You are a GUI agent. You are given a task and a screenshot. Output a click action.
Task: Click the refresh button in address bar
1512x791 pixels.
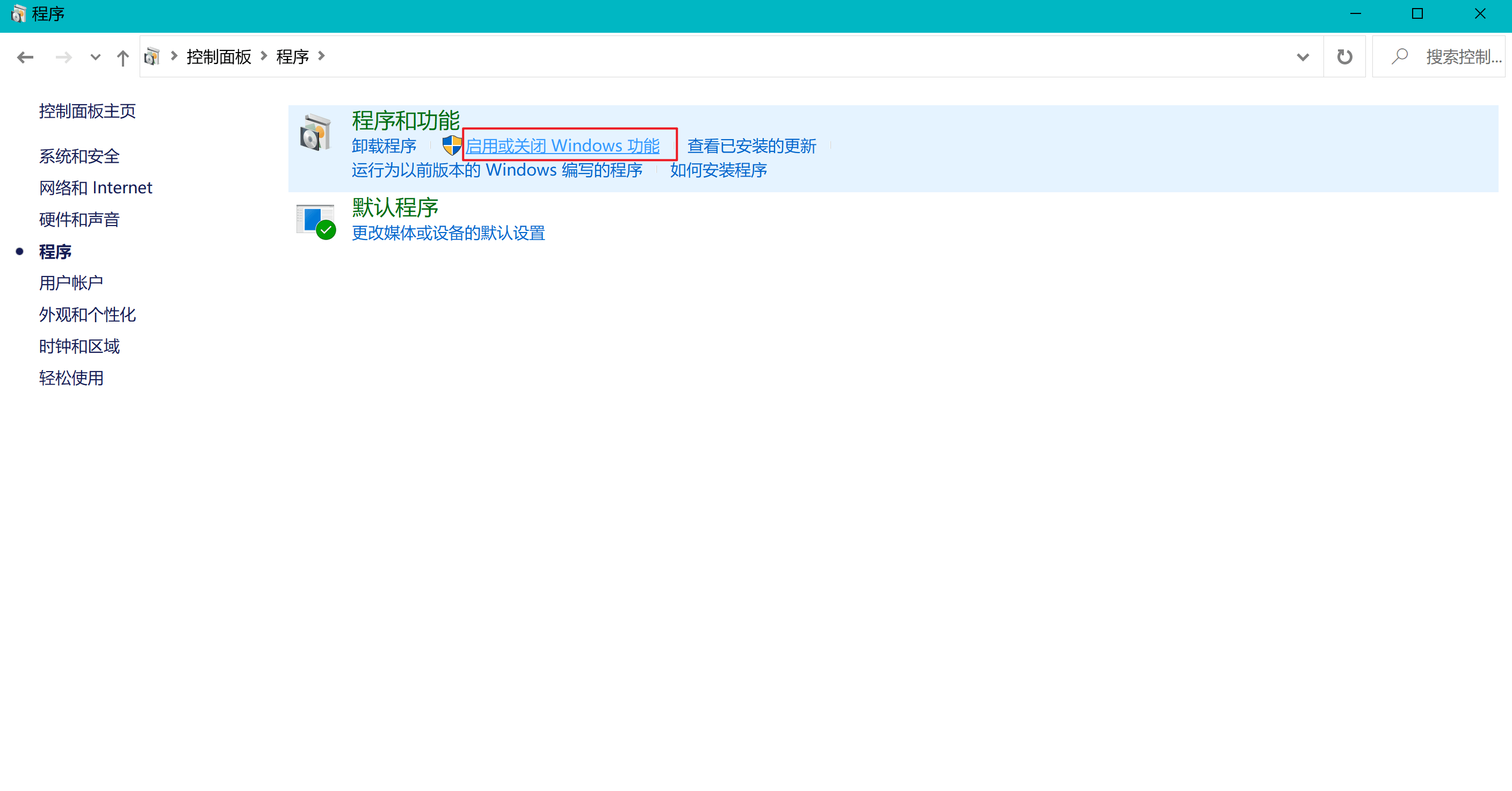1344,57
